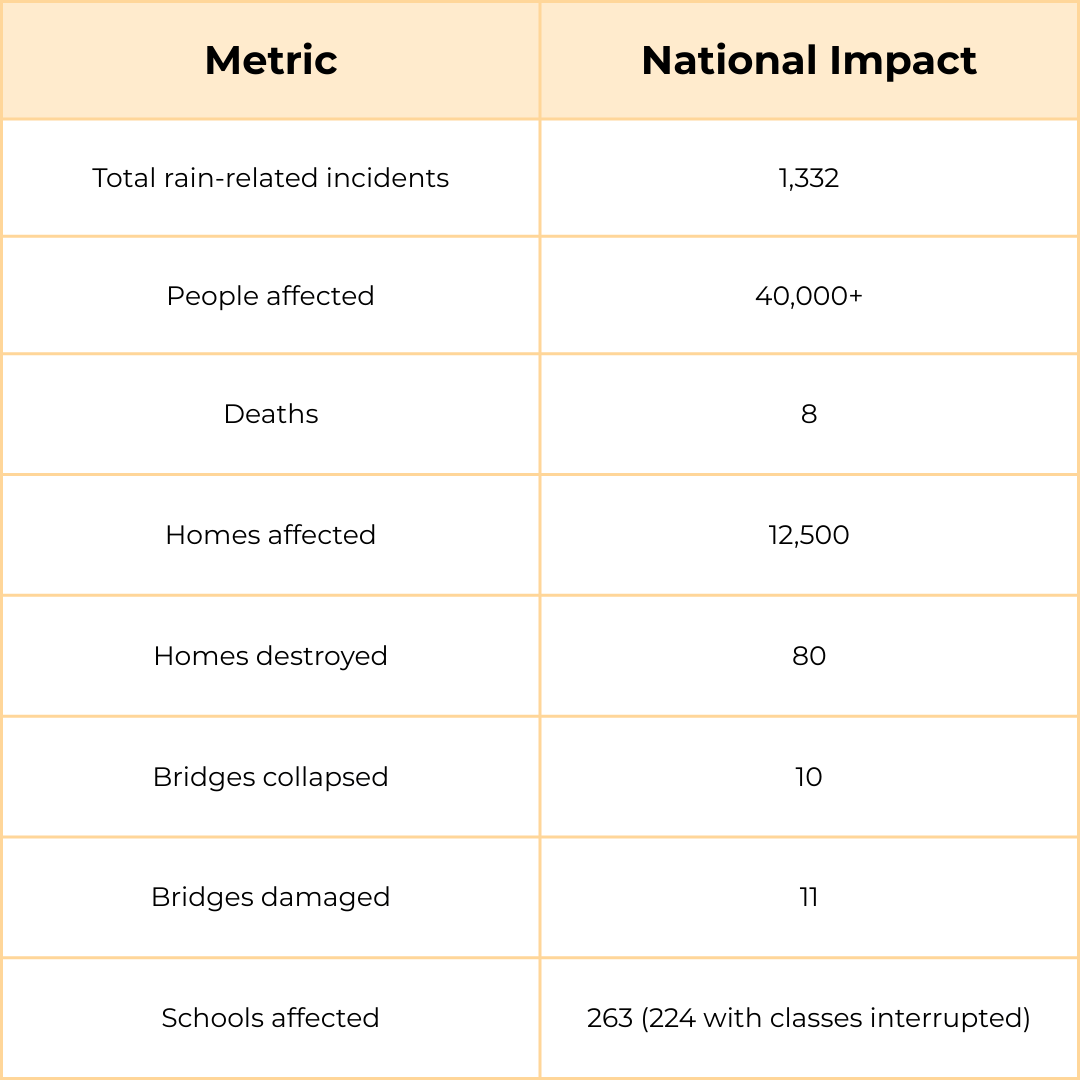Select the 12,500 value cell
The width and height of the screenshot is (1080, 1080).
coord(808,535)
